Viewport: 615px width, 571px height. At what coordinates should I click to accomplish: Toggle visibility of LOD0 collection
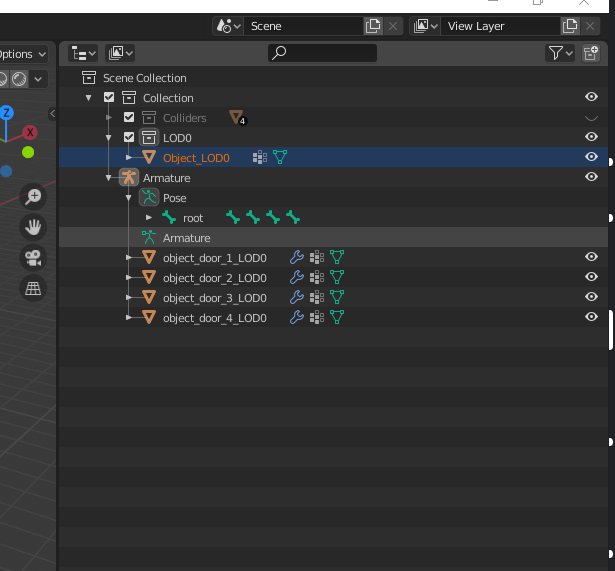click(591, 137)
